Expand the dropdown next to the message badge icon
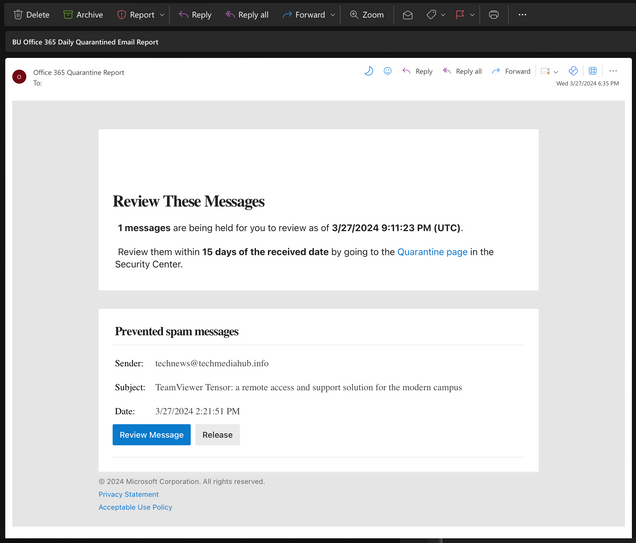This screenshot has height=543, width=636. [x=556, y=72]
